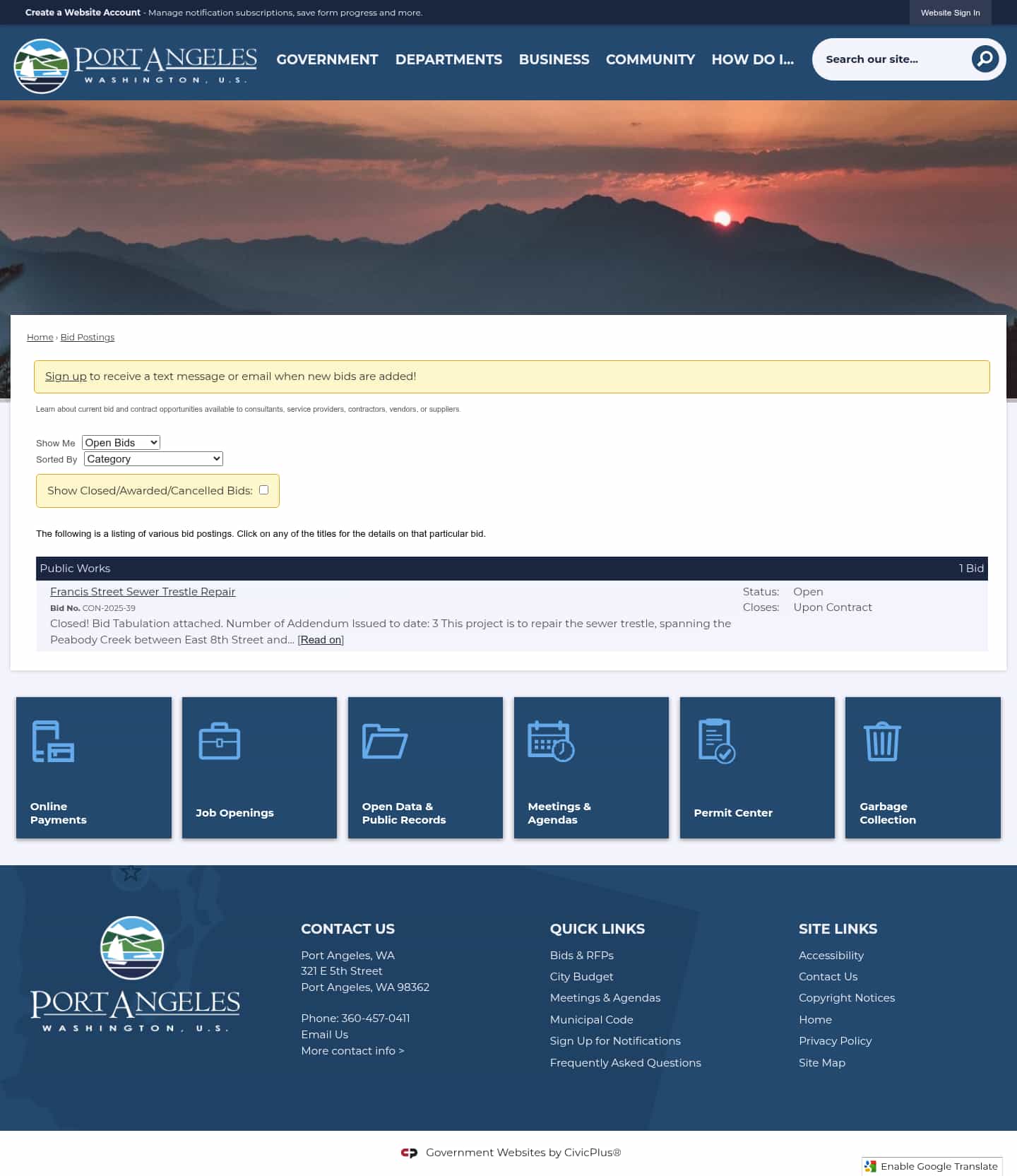This screenshot has width=1017, height=1176.
Task: Click the Google Translate icon
Action: 871,1166
